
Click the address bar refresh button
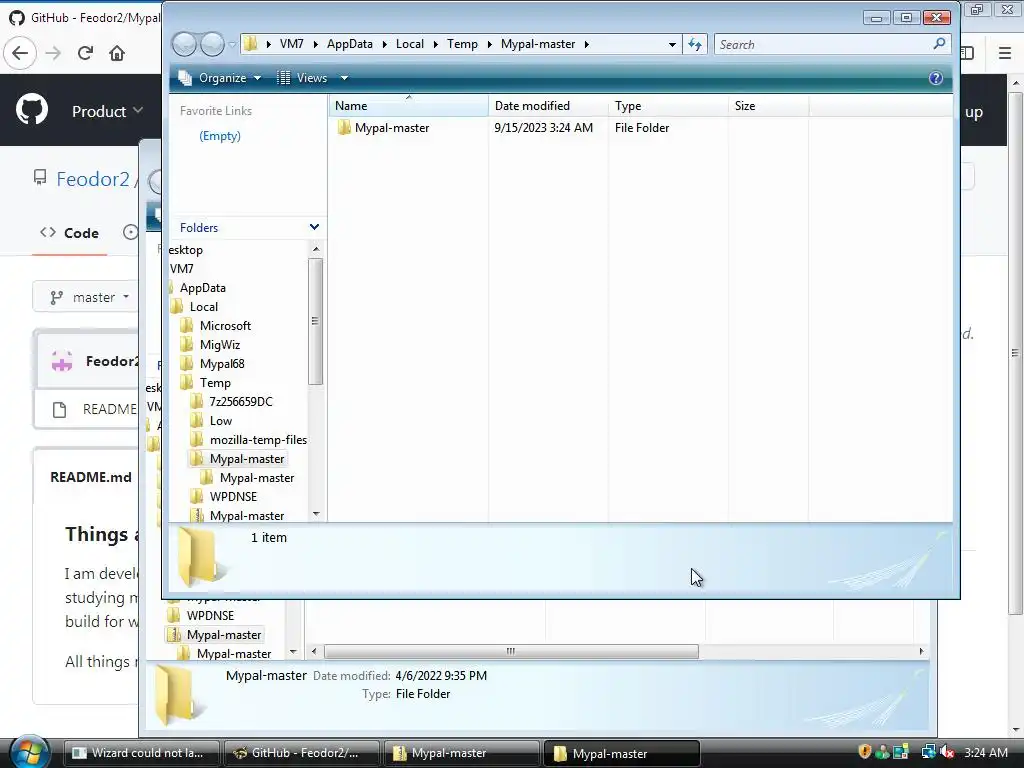695,44
